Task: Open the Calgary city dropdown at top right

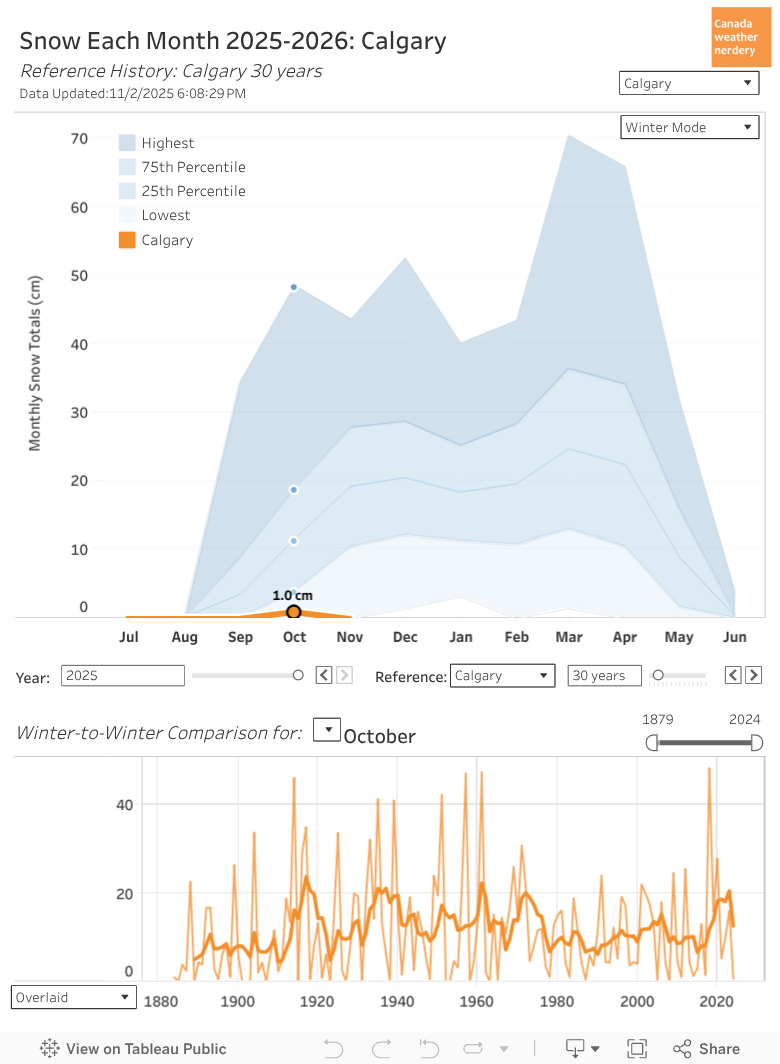Action: (x=689, y=83)
